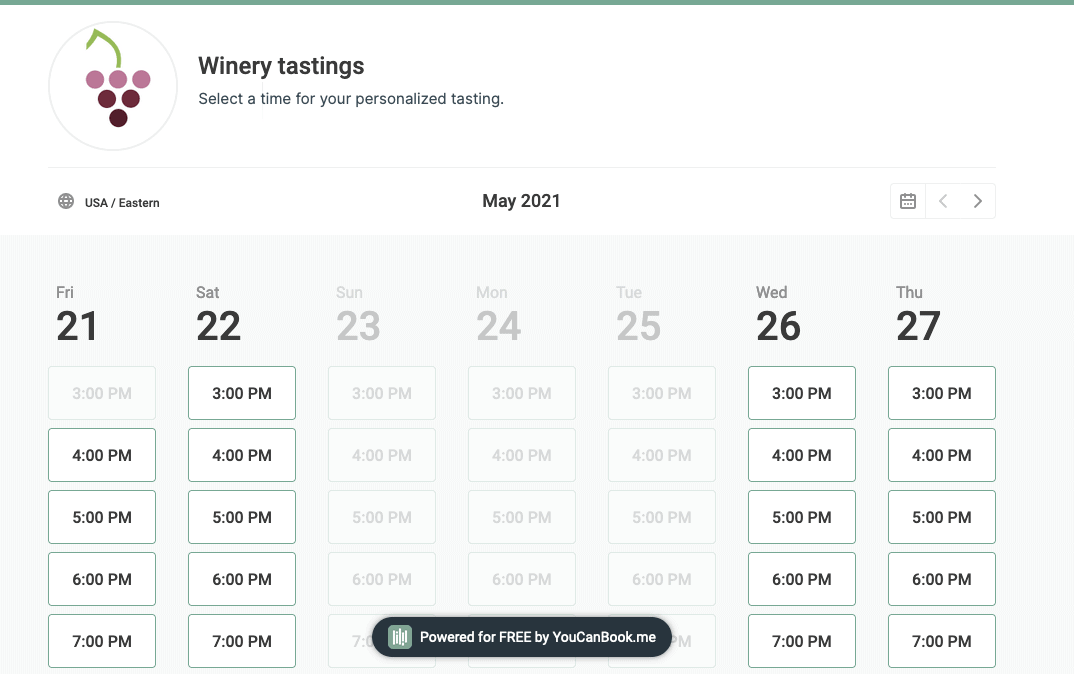Book Saturday 22 at 5:00 PM

[x=242, y=517]
